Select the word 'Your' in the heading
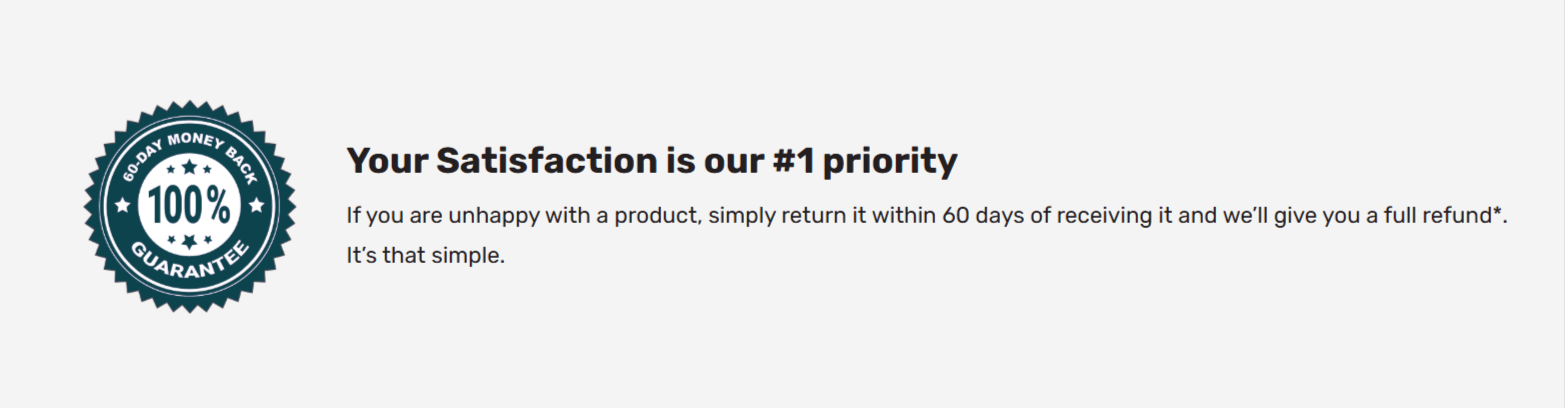 [x=386, y=161]
